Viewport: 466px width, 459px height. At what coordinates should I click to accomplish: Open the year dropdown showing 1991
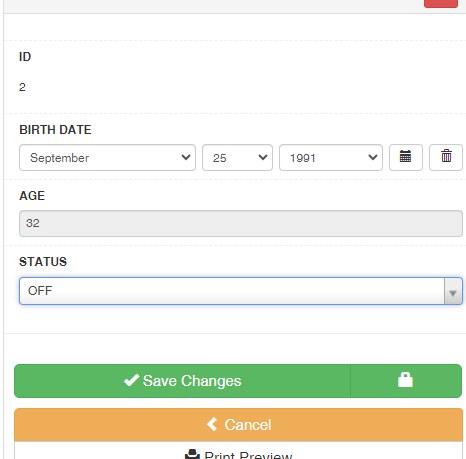point(331,158)
